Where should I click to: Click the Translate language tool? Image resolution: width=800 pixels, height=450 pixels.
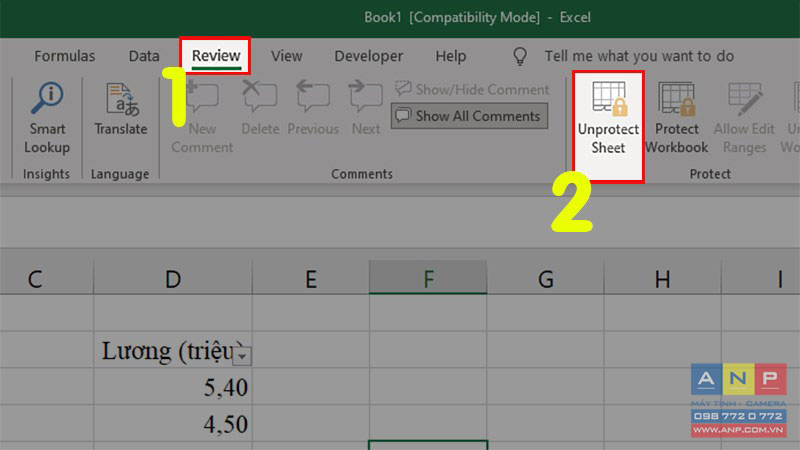121,109
